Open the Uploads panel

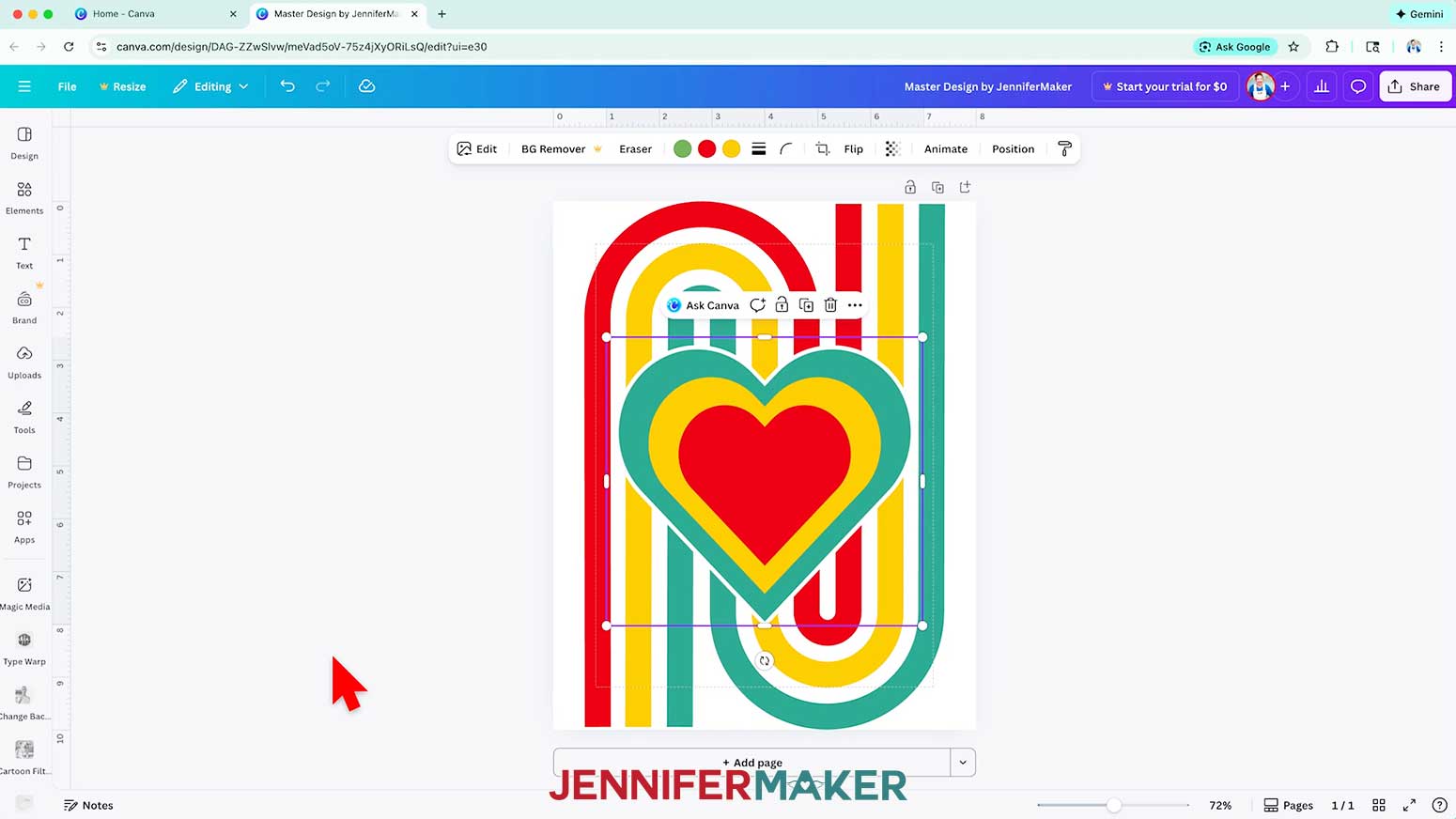point(24,362)
